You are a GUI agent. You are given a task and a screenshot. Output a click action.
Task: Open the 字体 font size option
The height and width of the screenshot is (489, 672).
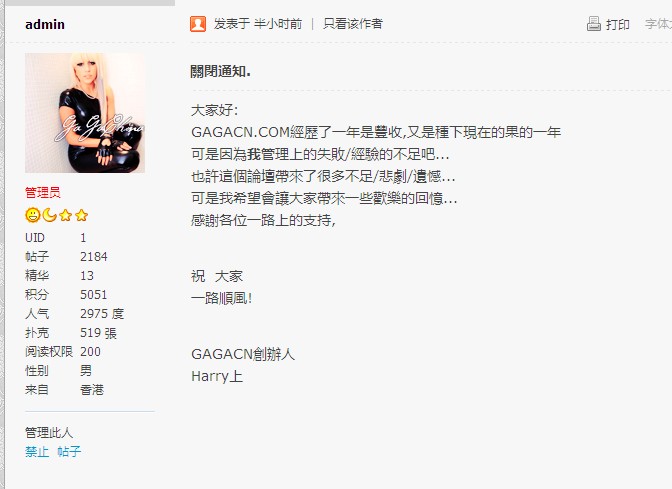coord(658,24)
